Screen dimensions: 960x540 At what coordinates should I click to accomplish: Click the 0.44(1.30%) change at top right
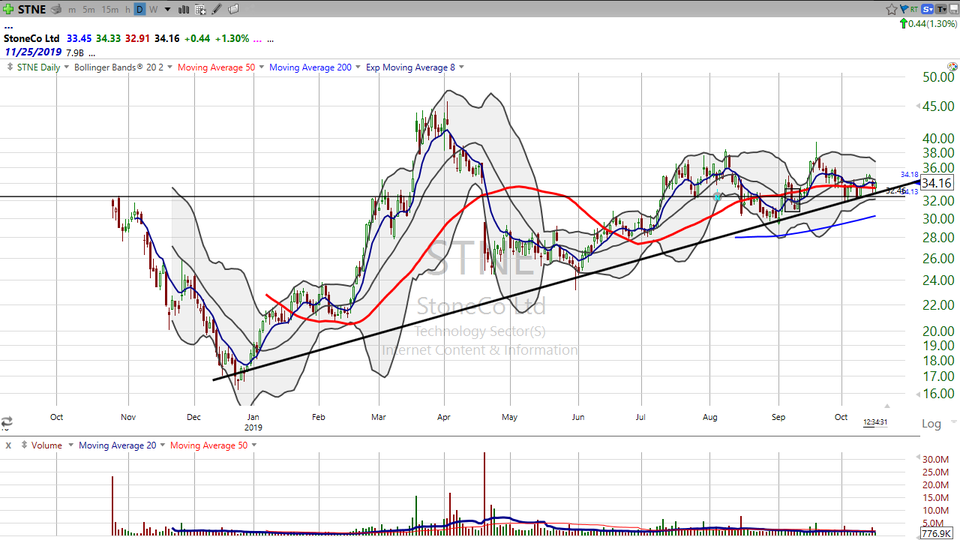[932, 23]
